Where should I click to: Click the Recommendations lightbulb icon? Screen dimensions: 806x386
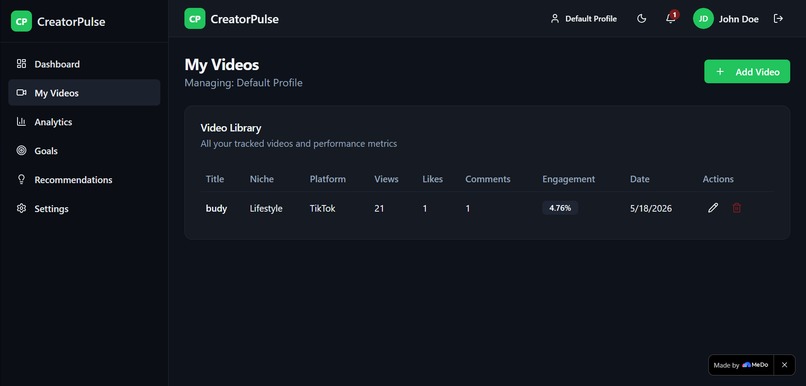(21, 179)
